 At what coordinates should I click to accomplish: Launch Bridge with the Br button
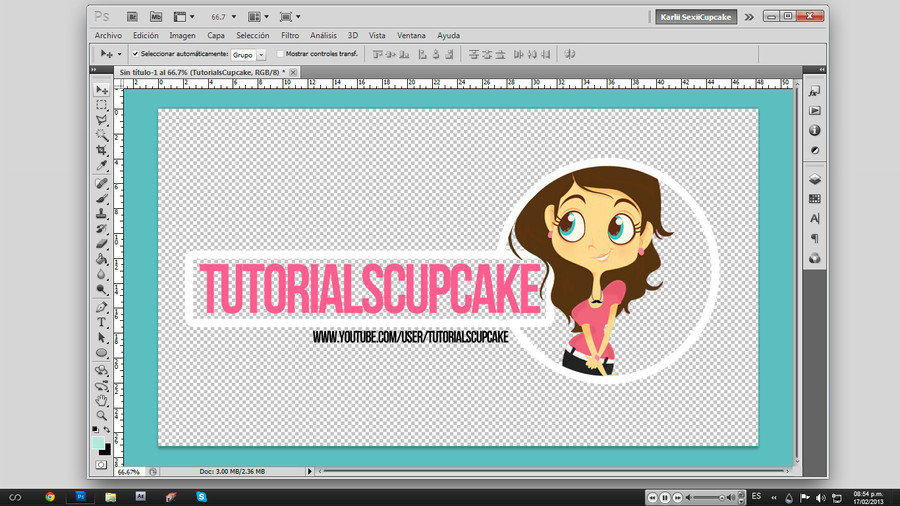[x=132, y=17]
